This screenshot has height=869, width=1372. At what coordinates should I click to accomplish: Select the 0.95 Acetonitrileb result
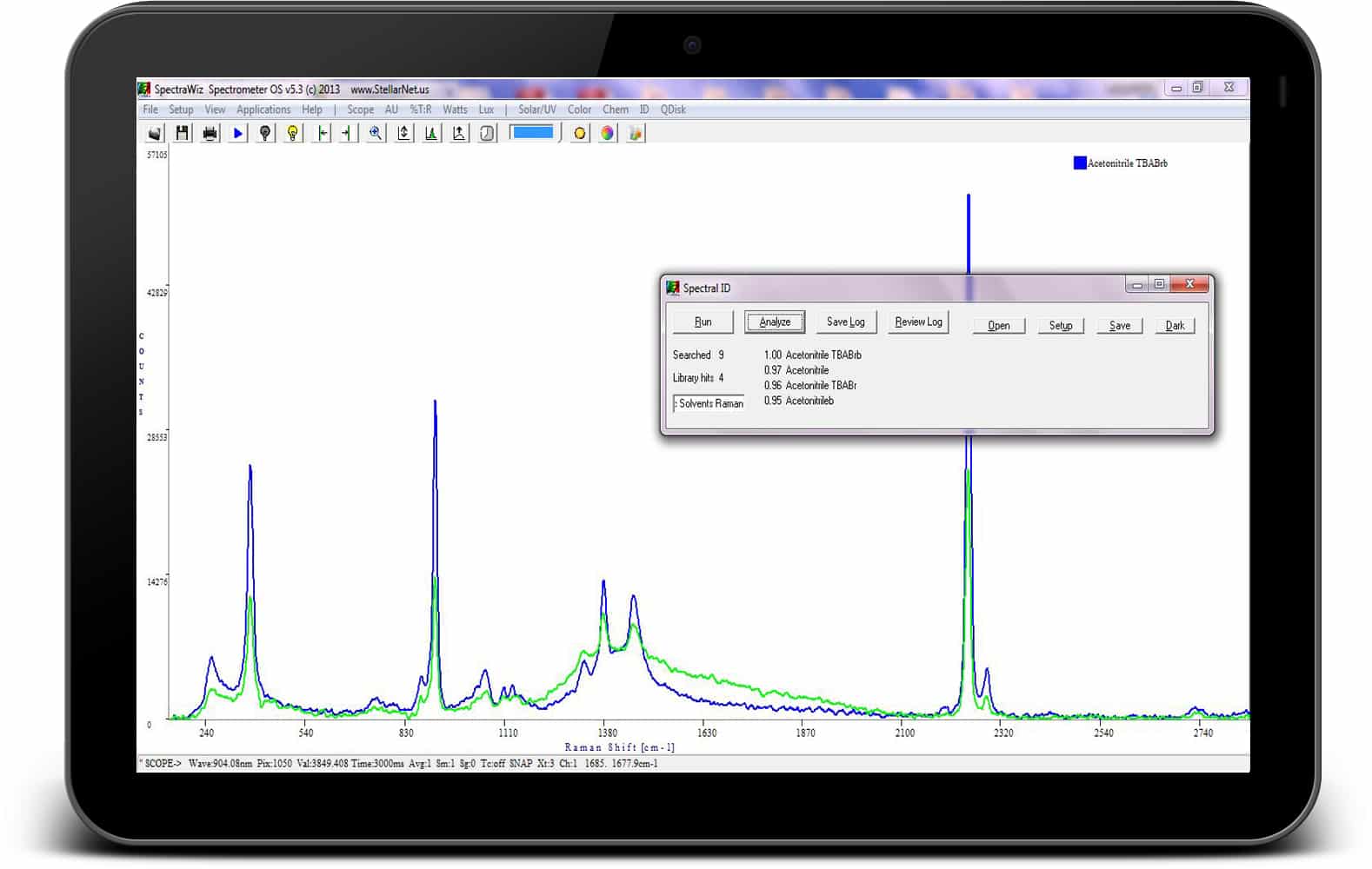pos(799,401)
